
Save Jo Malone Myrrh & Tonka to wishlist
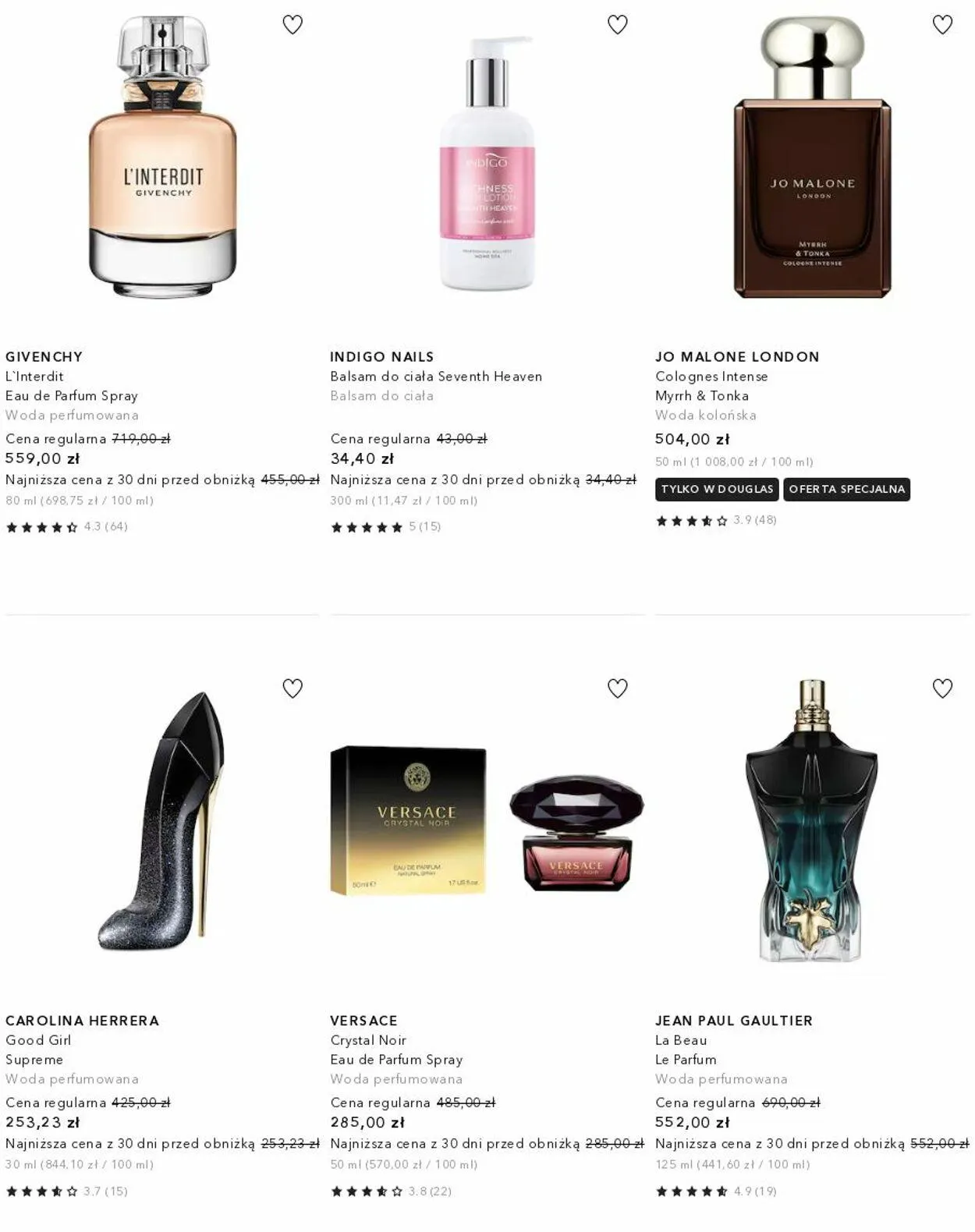[942, 25]
